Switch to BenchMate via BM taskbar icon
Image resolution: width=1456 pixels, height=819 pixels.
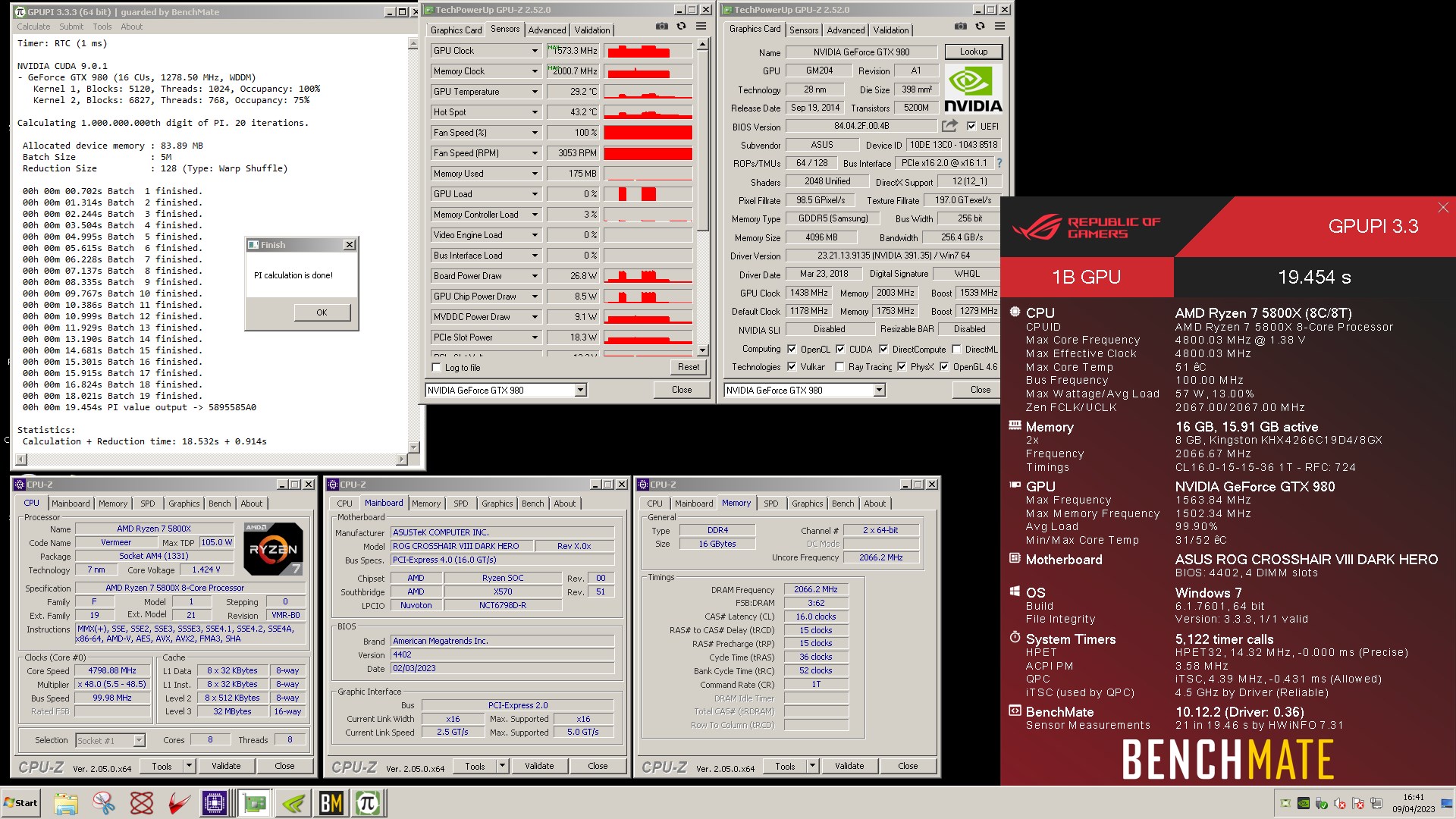point(331,803)
